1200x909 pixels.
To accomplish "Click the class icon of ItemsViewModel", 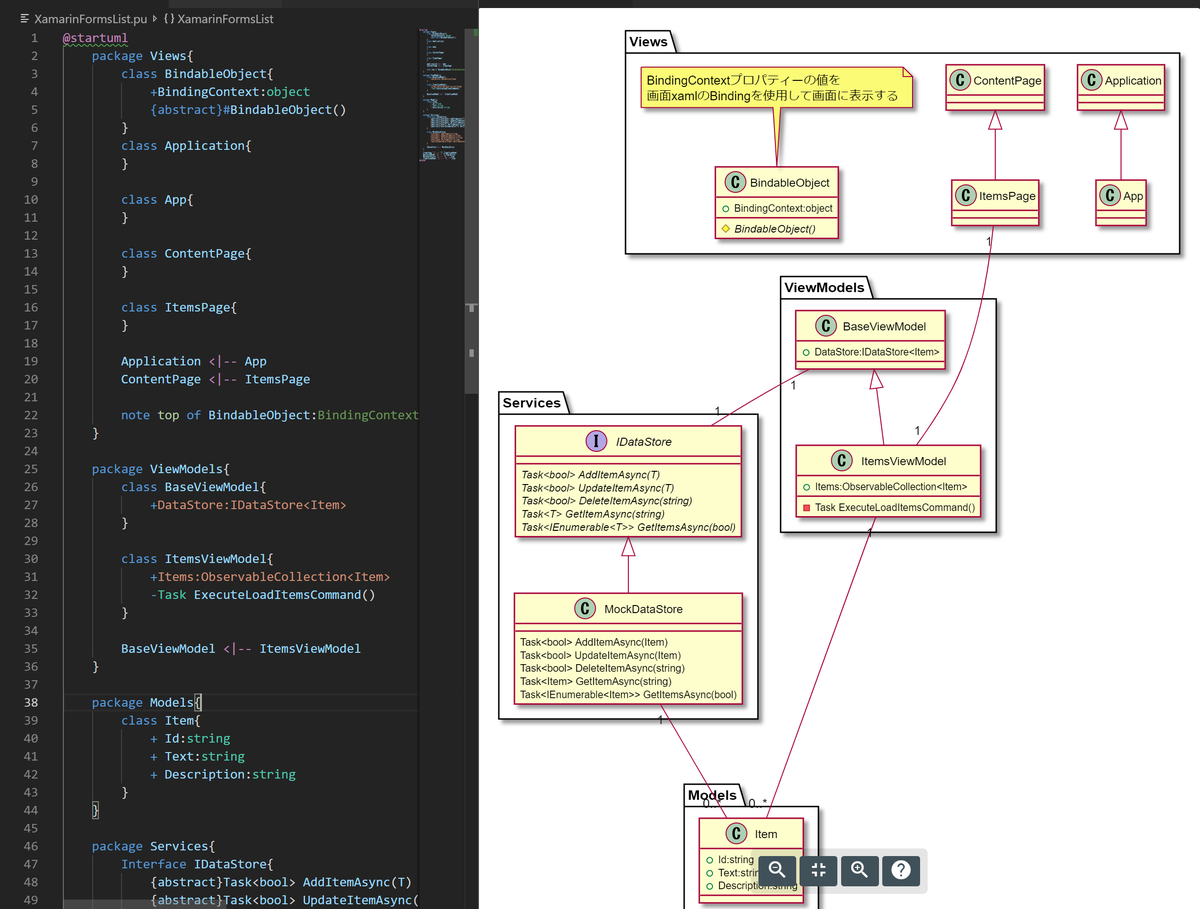I will 841,461.
